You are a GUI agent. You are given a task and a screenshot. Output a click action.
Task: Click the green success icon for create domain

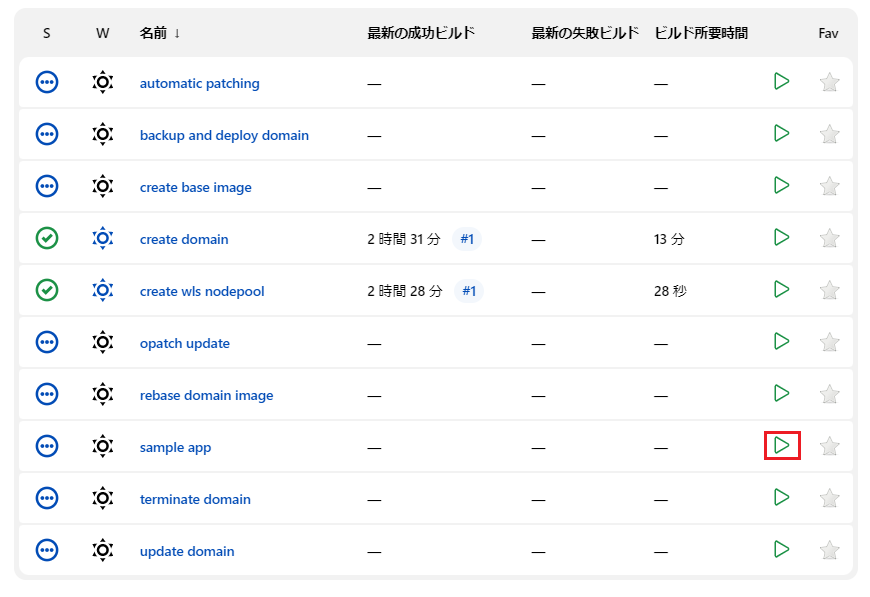pos(47,238)
